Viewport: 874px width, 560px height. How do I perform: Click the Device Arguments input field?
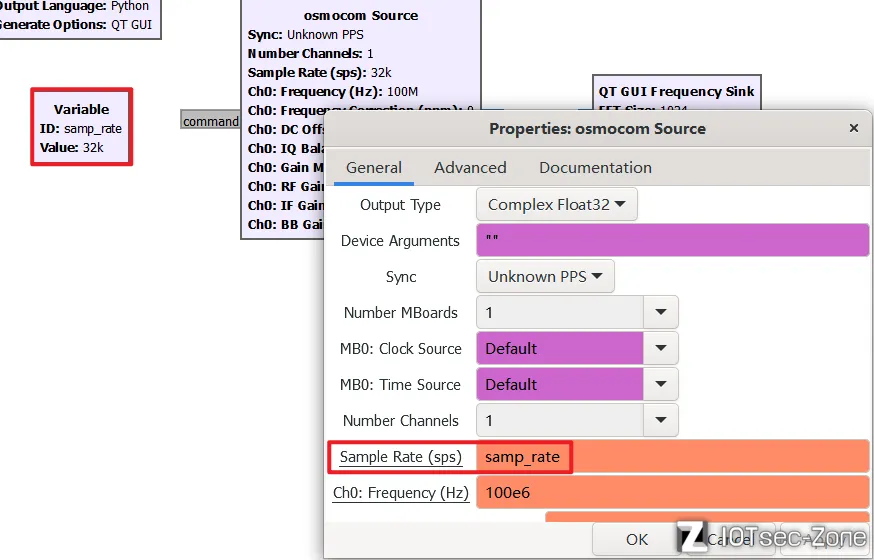click(x=672, y=241)
